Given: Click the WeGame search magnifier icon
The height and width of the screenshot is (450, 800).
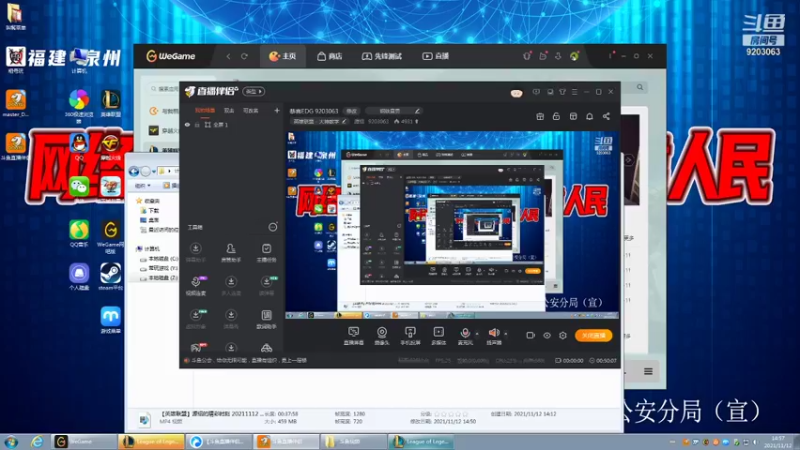Looking at the screenshot, I should click(640, 87).
